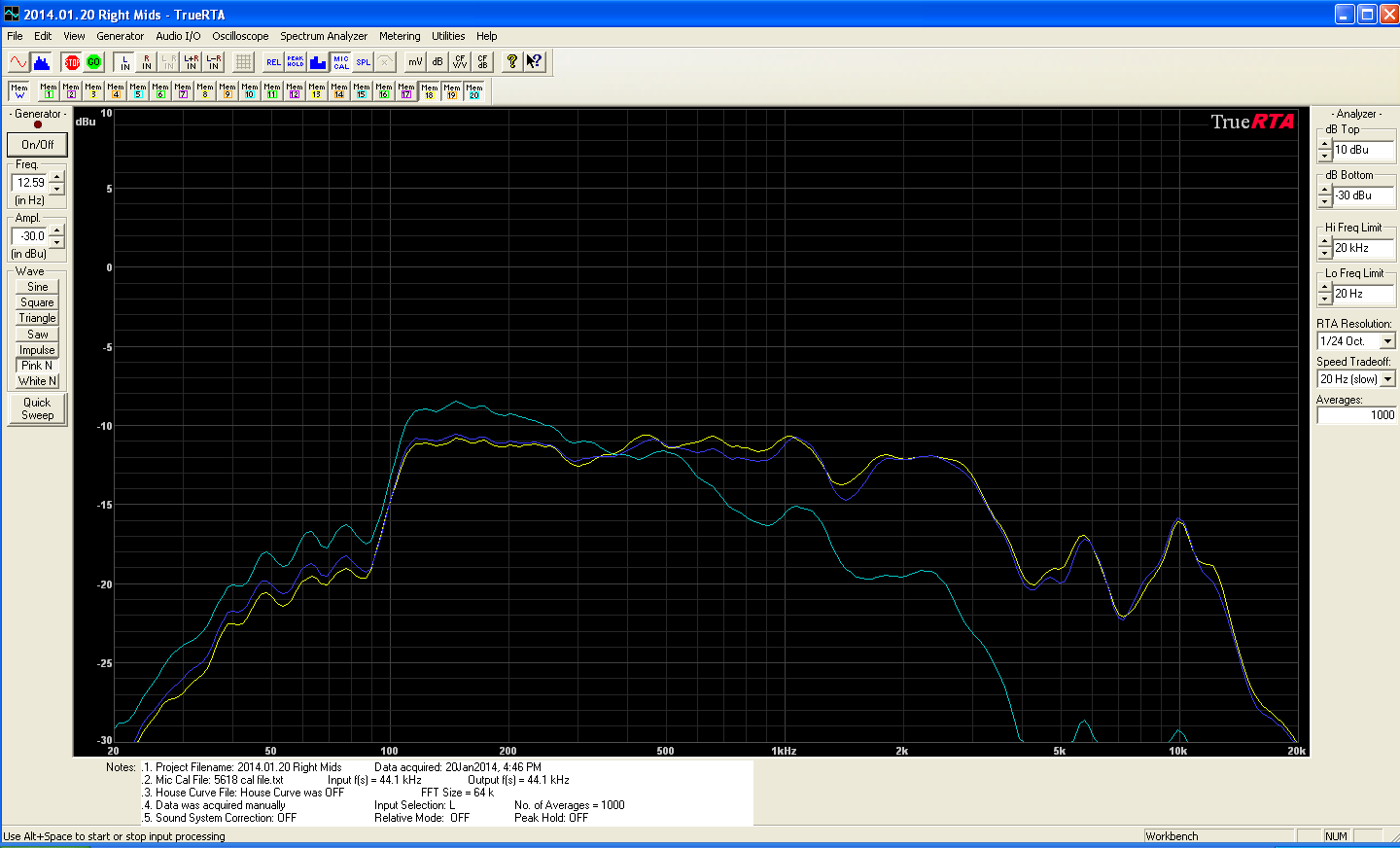The height and width of the screenshot is (848, 1400).
Task: Recall memory slot Mem 5
Action: pos(138,91)
